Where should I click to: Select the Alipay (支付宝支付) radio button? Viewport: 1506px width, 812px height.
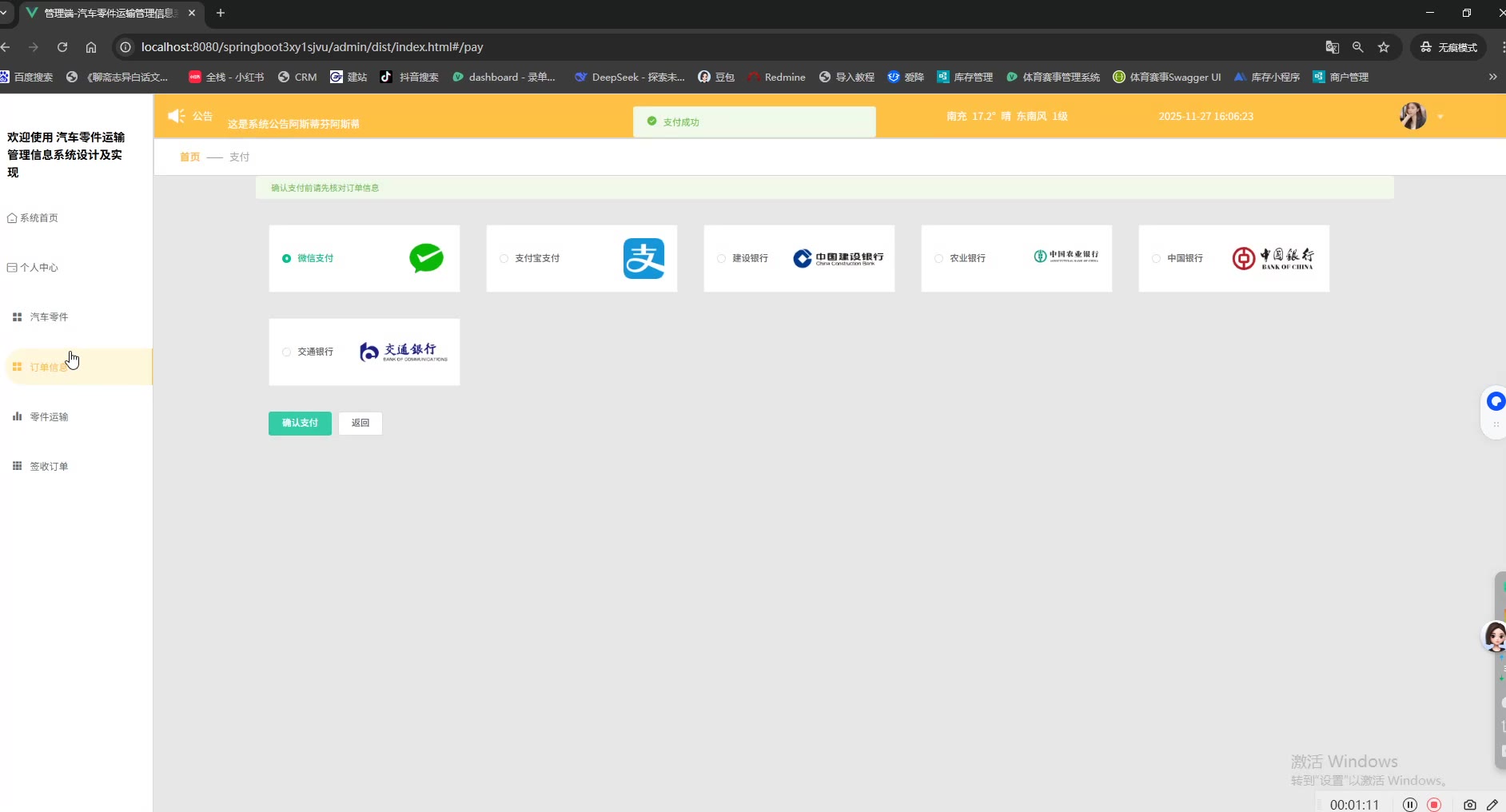pos(504,258)
